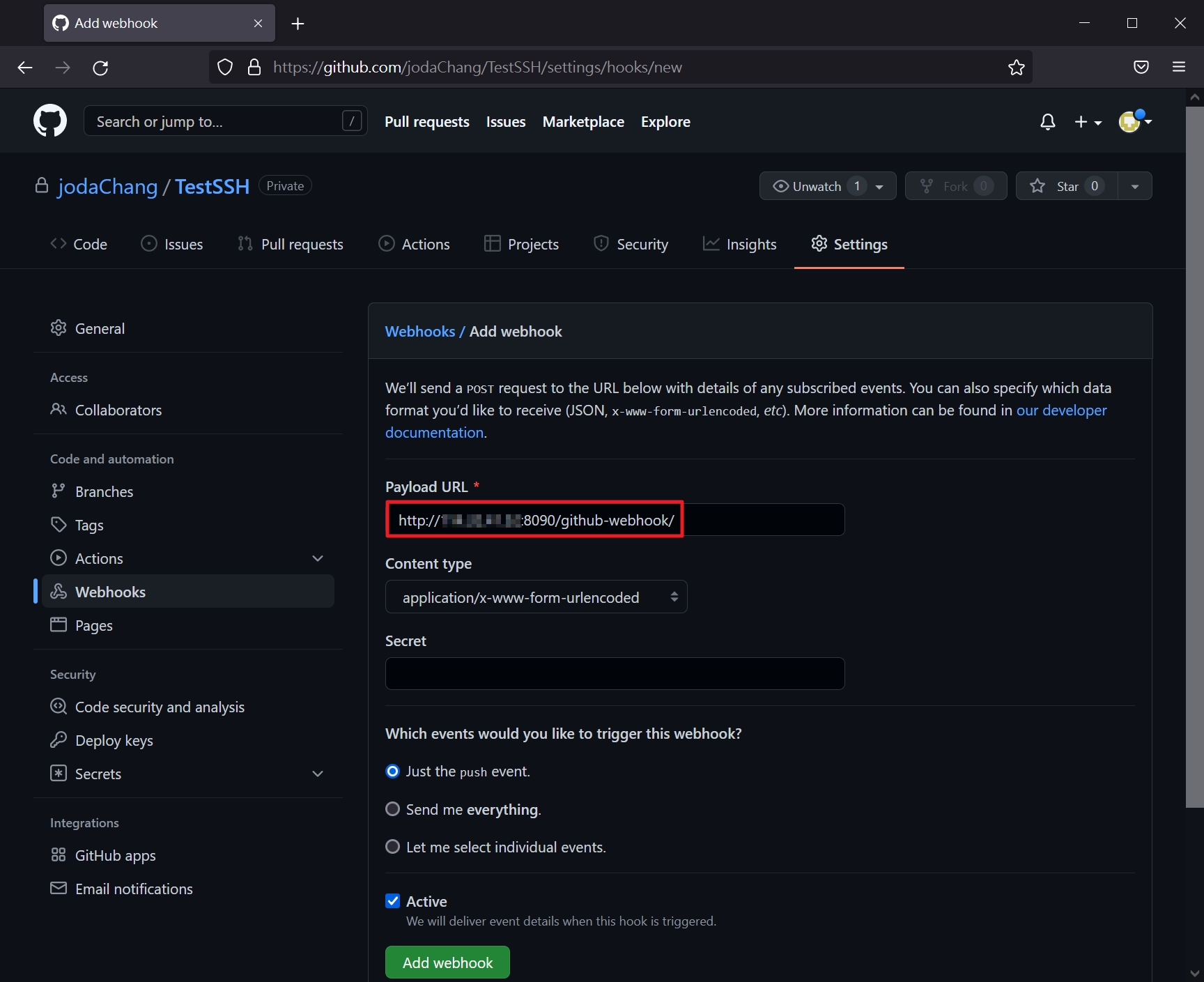Select Send me everything radio
The height and width of the screenshot is (982, 1204).
click(x=393, y=809)
